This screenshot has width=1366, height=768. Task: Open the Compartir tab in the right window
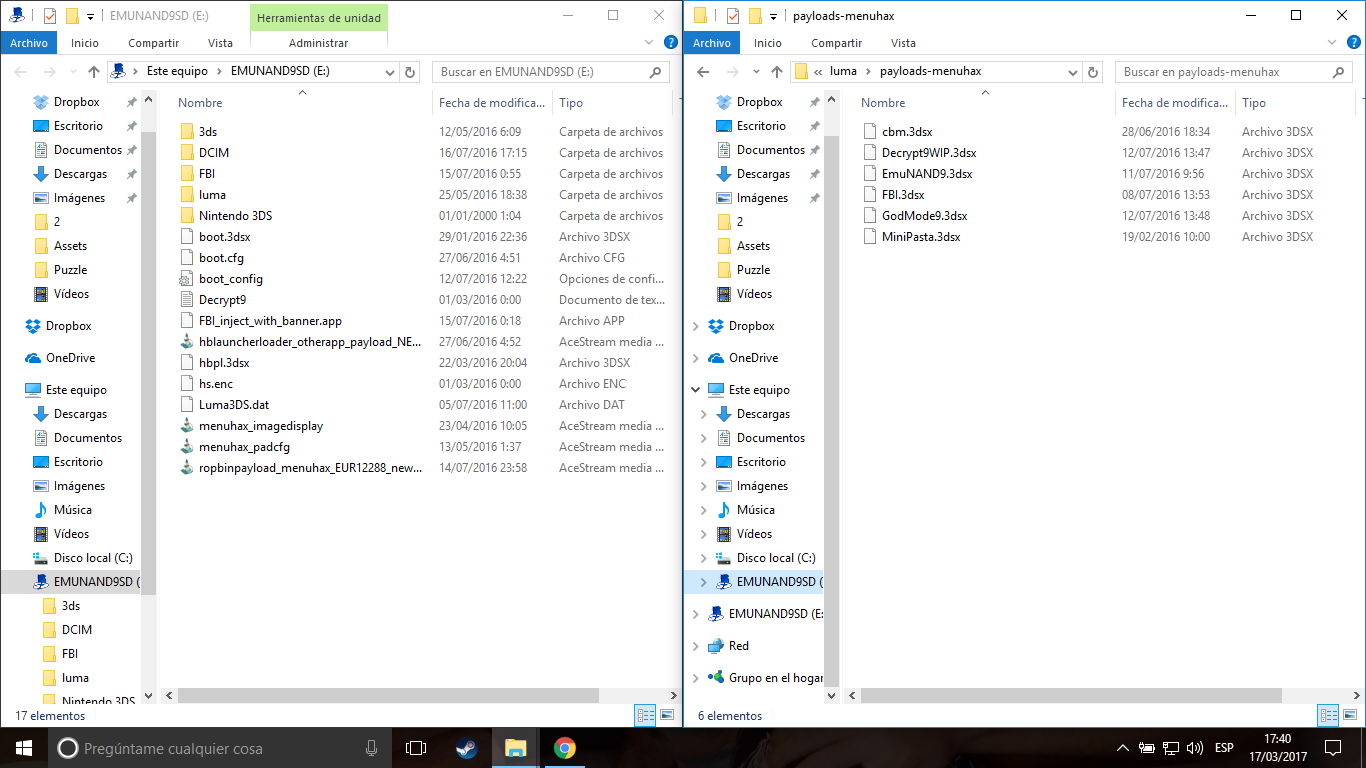tap(836, 43)
